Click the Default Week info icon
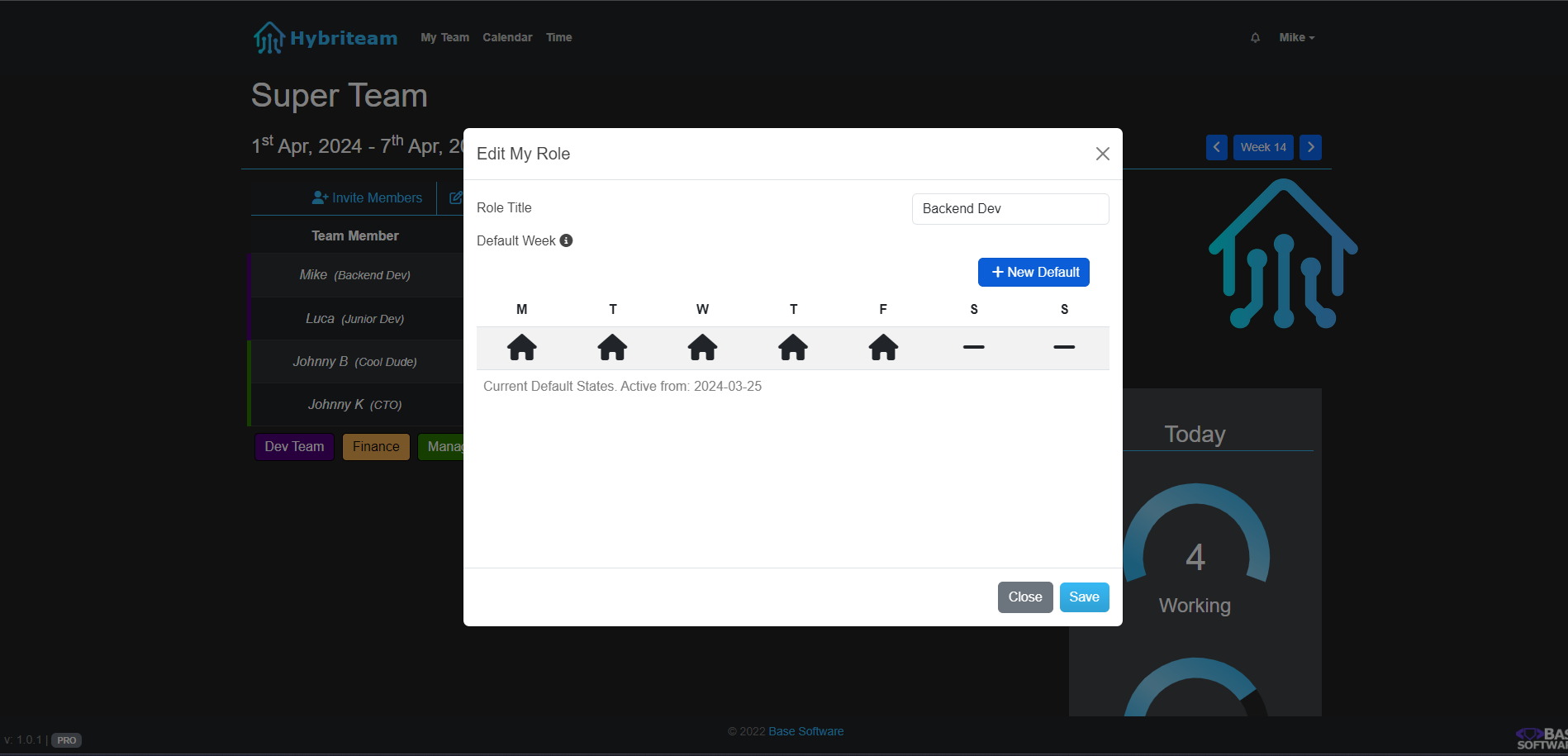Image resolution: width=1568 pixels, height=756 pixels. 566,240
